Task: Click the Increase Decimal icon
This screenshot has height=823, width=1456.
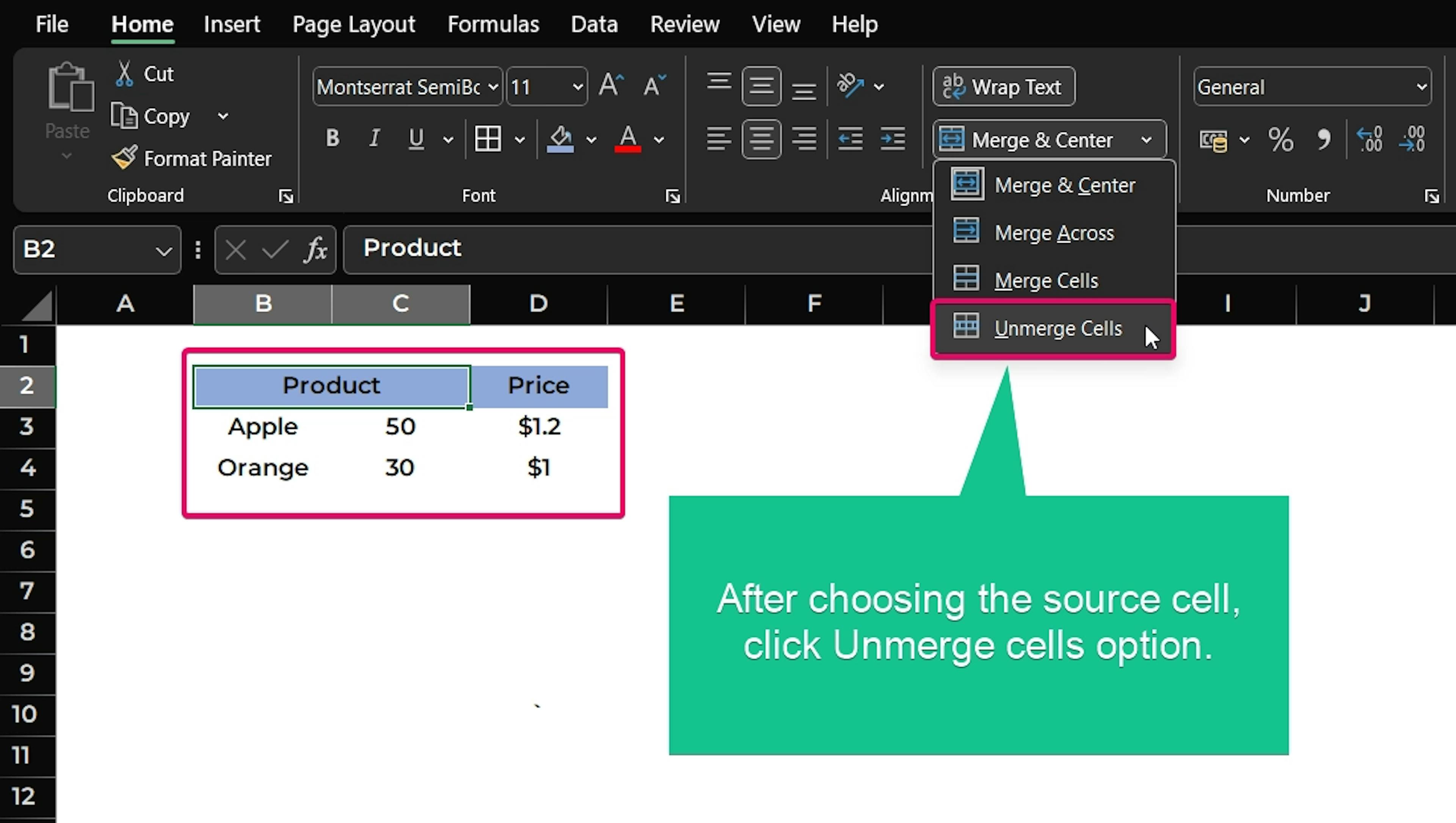Action: (x=1370, y=139)
